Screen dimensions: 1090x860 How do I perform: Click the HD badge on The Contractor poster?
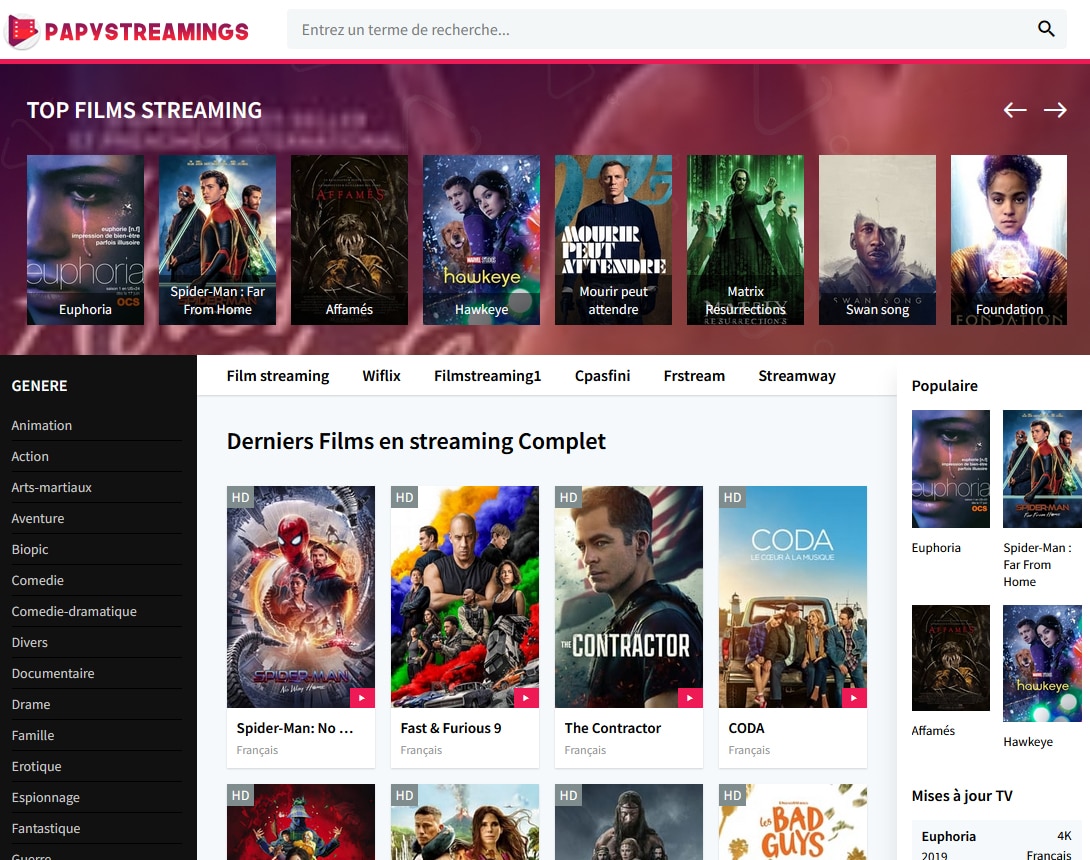(567, 497)
